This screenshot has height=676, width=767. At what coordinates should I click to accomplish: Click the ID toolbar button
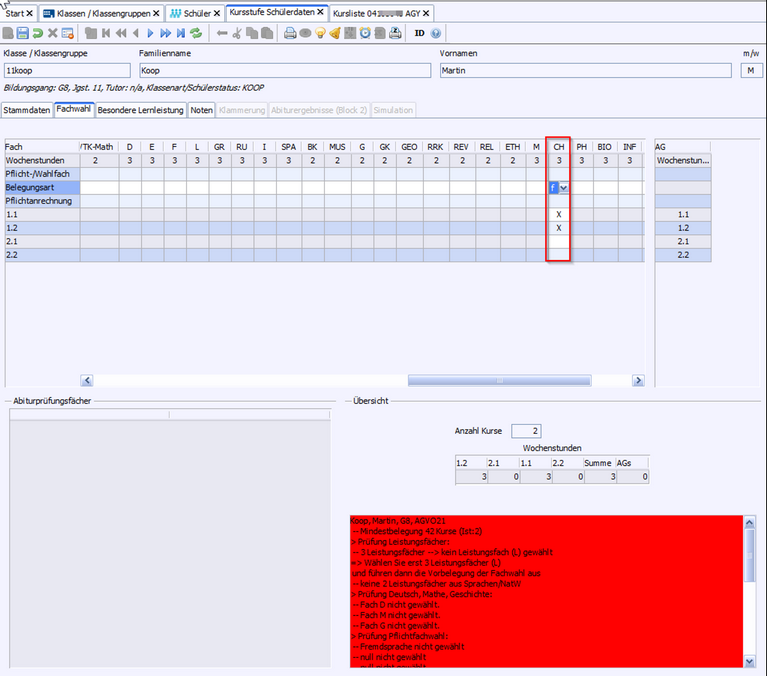pyautogui.click(x=420, y=33)
